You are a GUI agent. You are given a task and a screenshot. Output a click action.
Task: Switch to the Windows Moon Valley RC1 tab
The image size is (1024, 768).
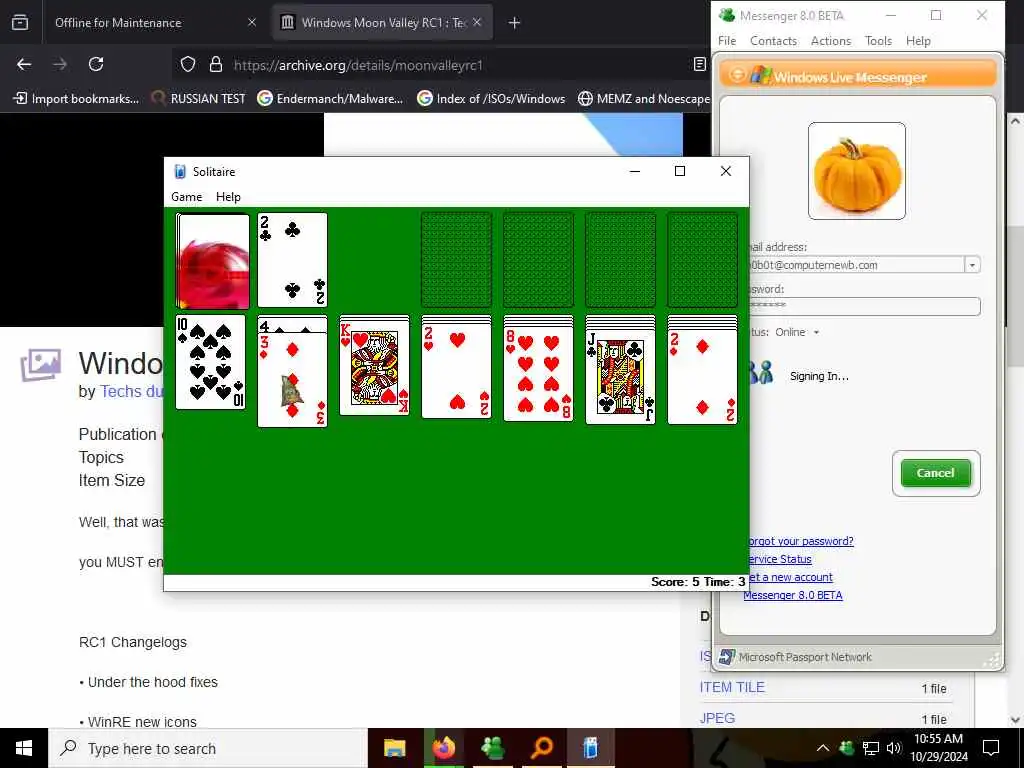pyautogui.click(x=383, y=23)
